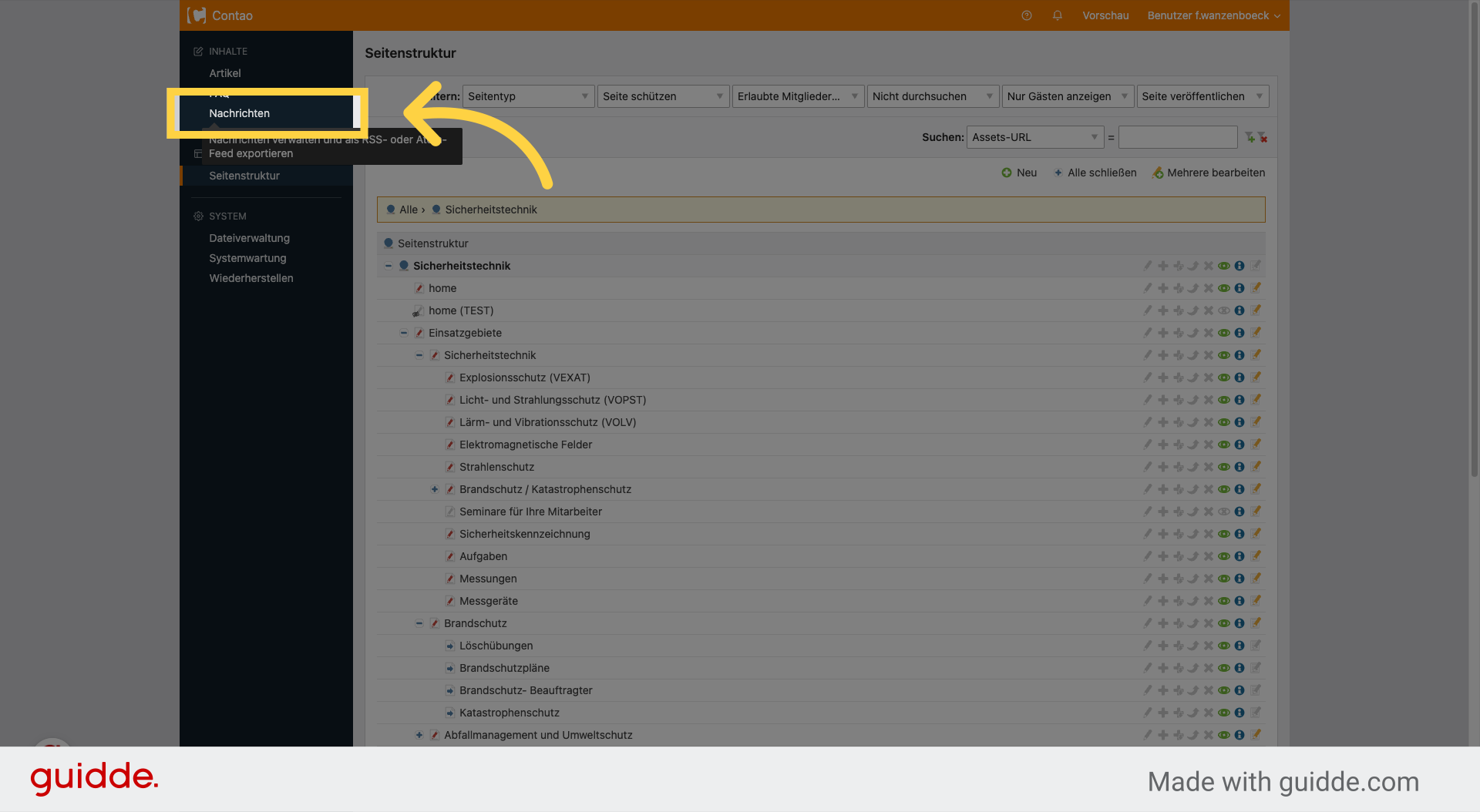Edit settings of the Einsatzgebiete page
This screenshot has height=812, width=1480.
[x=1148, y=333]
